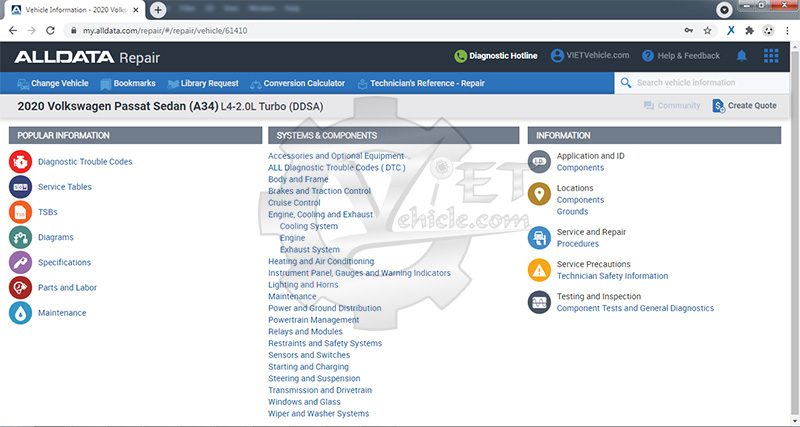Open Brakes and Traction Control
The image size is (800, 427).
(319, 191)
